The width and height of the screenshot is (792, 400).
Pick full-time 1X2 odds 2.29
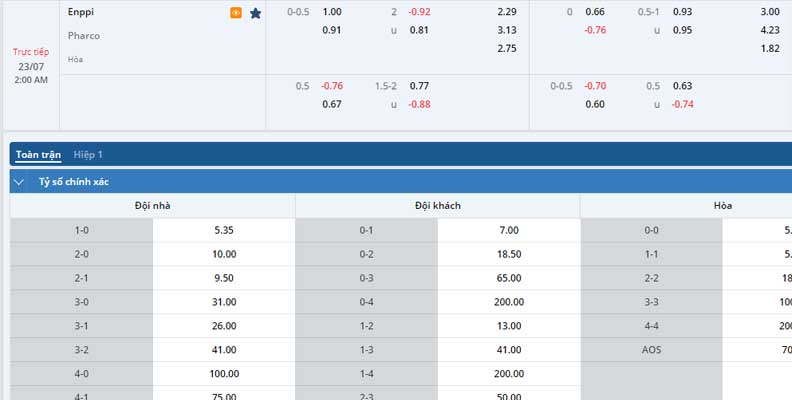[507, 12]
